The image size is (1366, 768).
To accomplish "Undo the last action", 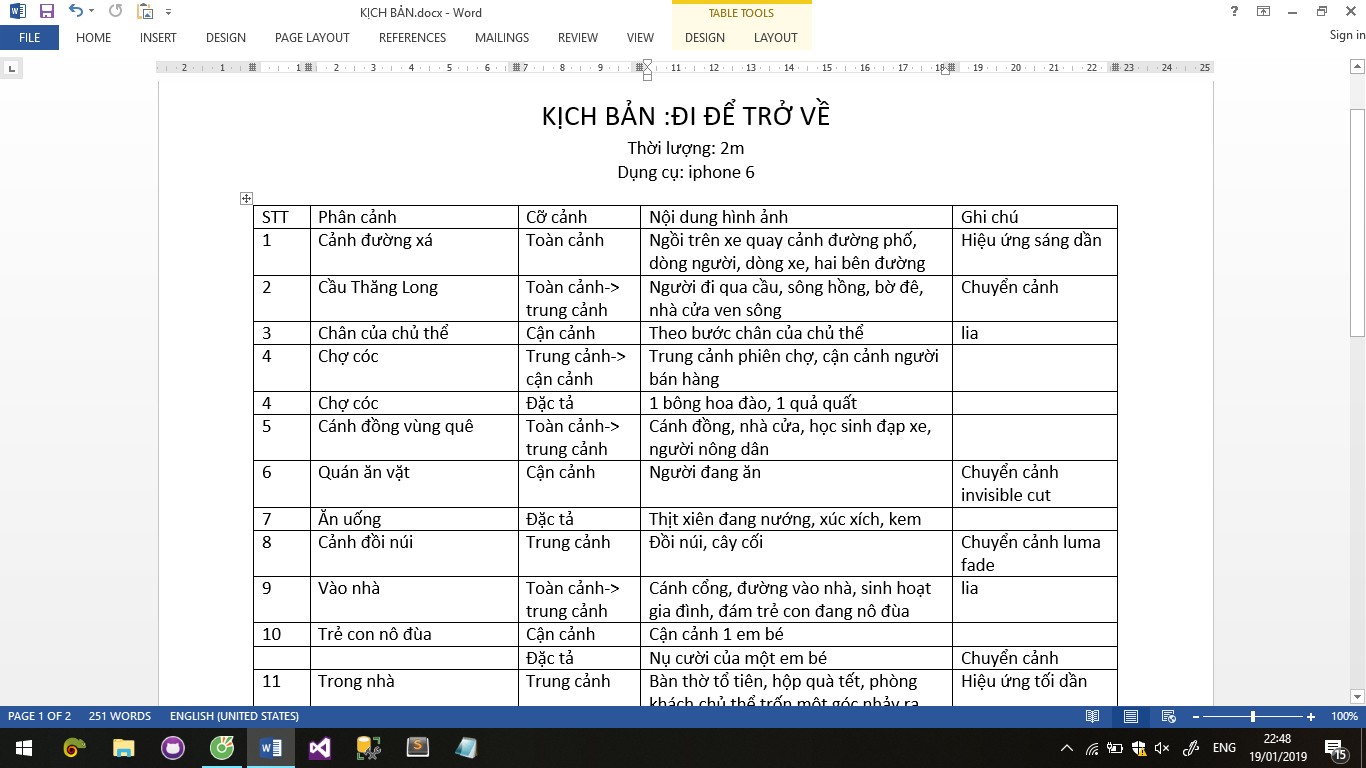I will click(75, 12).
